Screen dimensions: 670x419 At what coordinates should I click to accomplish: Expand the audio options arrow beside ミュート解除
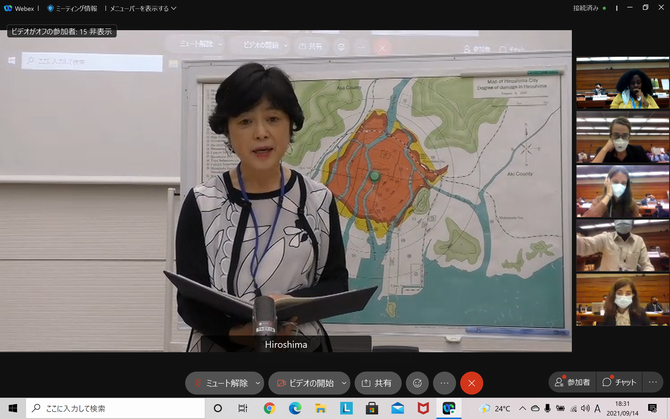pyautogui.click(x=258, y=383)
